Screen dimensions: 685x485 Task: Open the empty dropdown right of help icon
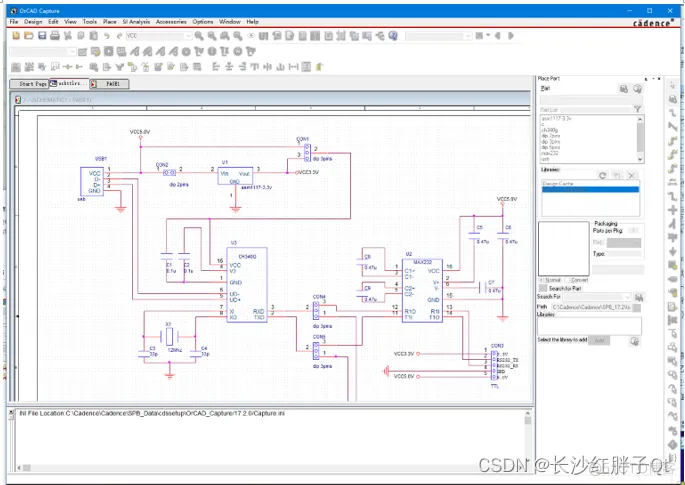468,36
